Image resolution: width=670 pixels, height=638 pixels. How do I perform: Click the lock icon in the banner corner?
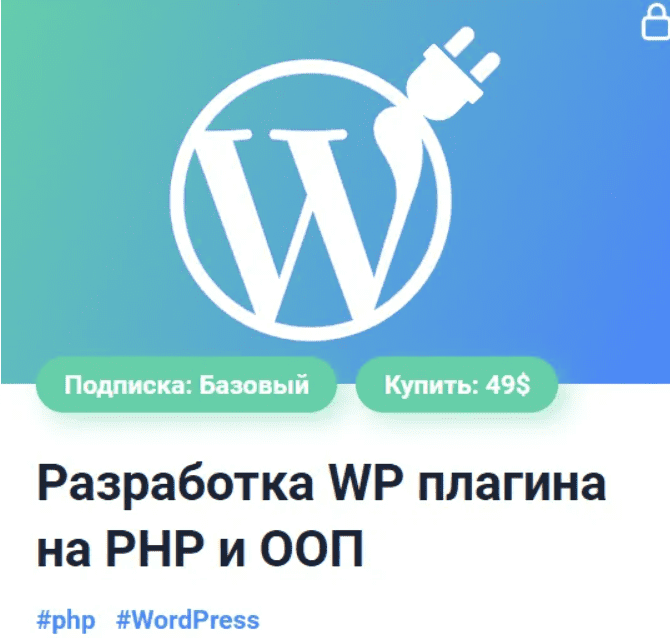pyautogui.click(x=656, y=24)
